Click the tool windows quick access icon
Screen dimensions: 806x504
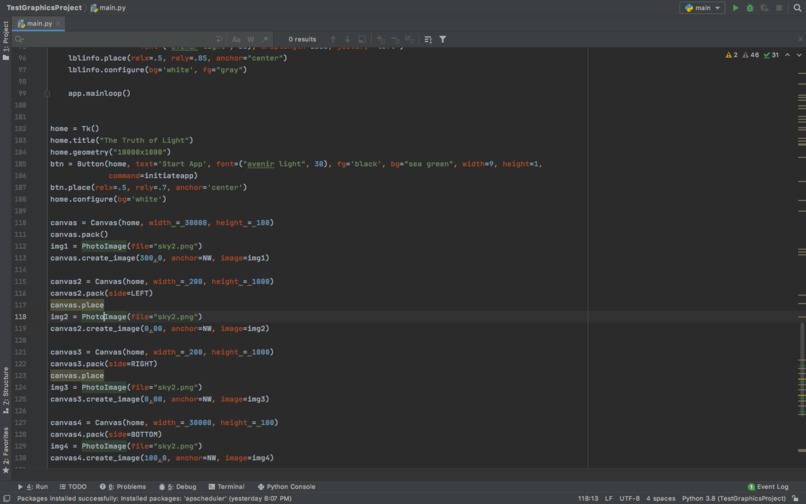pos(7,498)
